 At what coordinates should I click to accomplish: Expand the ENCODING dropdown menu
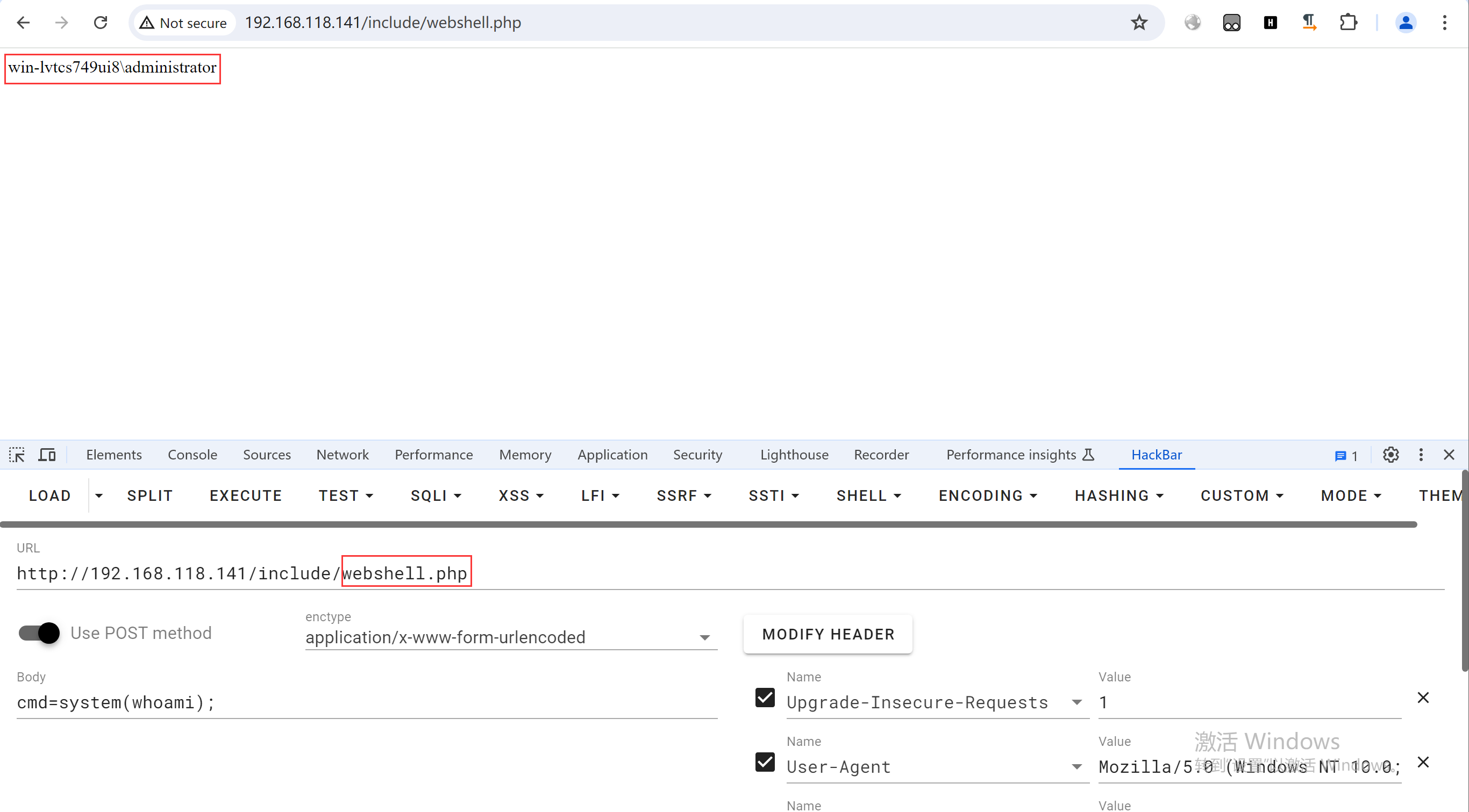tap(988, 496)
